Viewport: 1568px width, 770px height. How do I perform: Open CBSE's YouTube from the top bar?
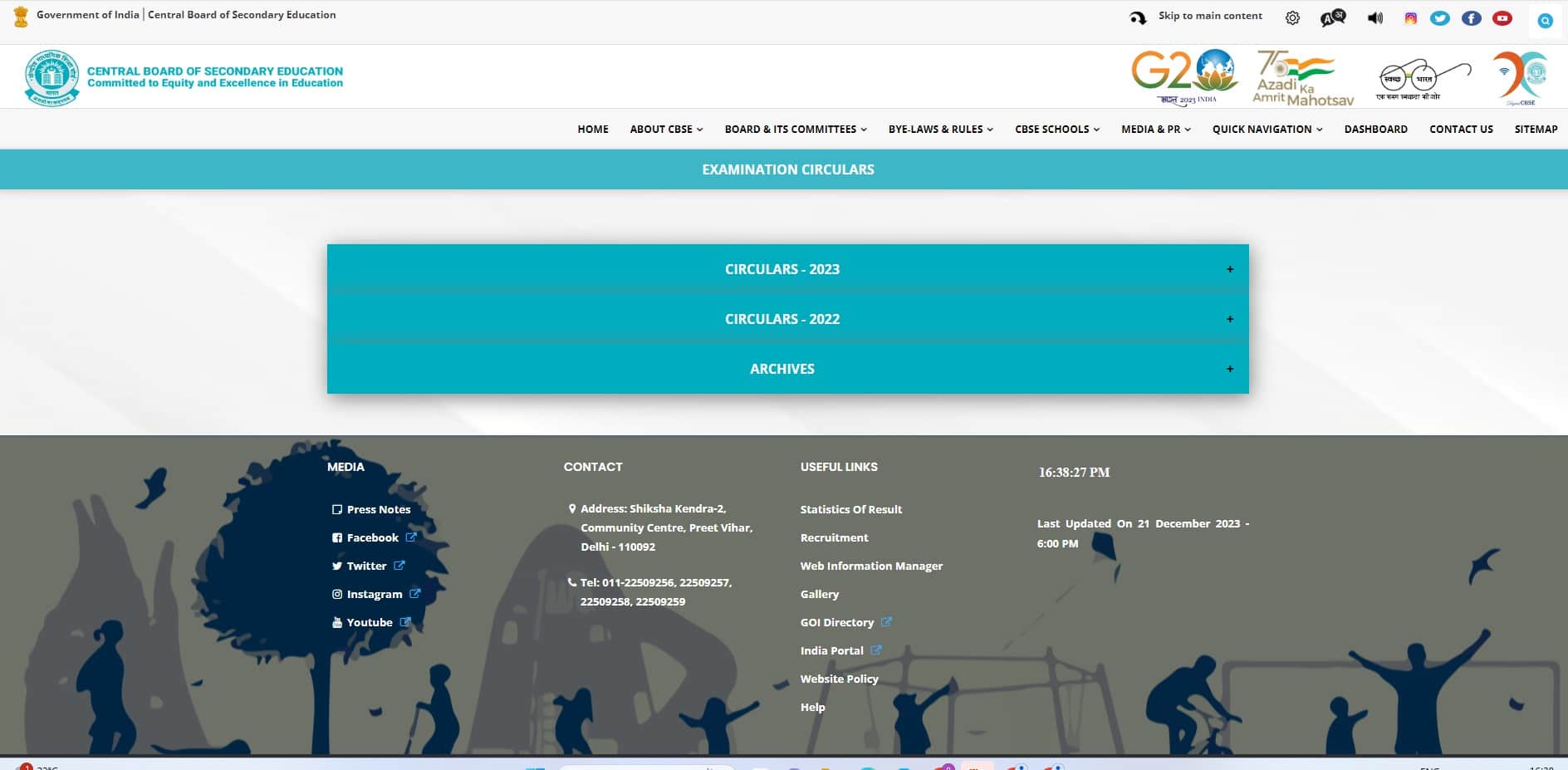click(1502, 17)
